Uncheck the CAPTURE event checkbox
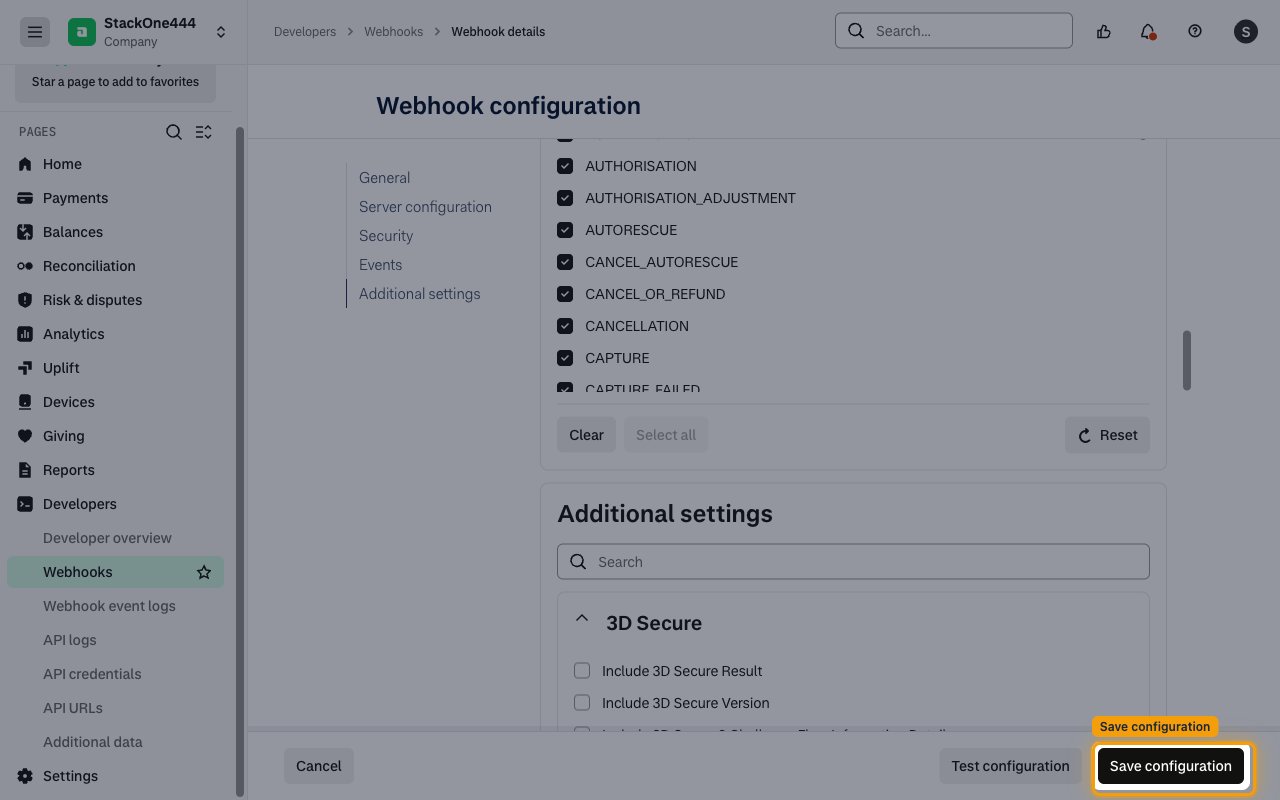The width and height of the screenshot is (1280, 800). click(x=565, y=358)
